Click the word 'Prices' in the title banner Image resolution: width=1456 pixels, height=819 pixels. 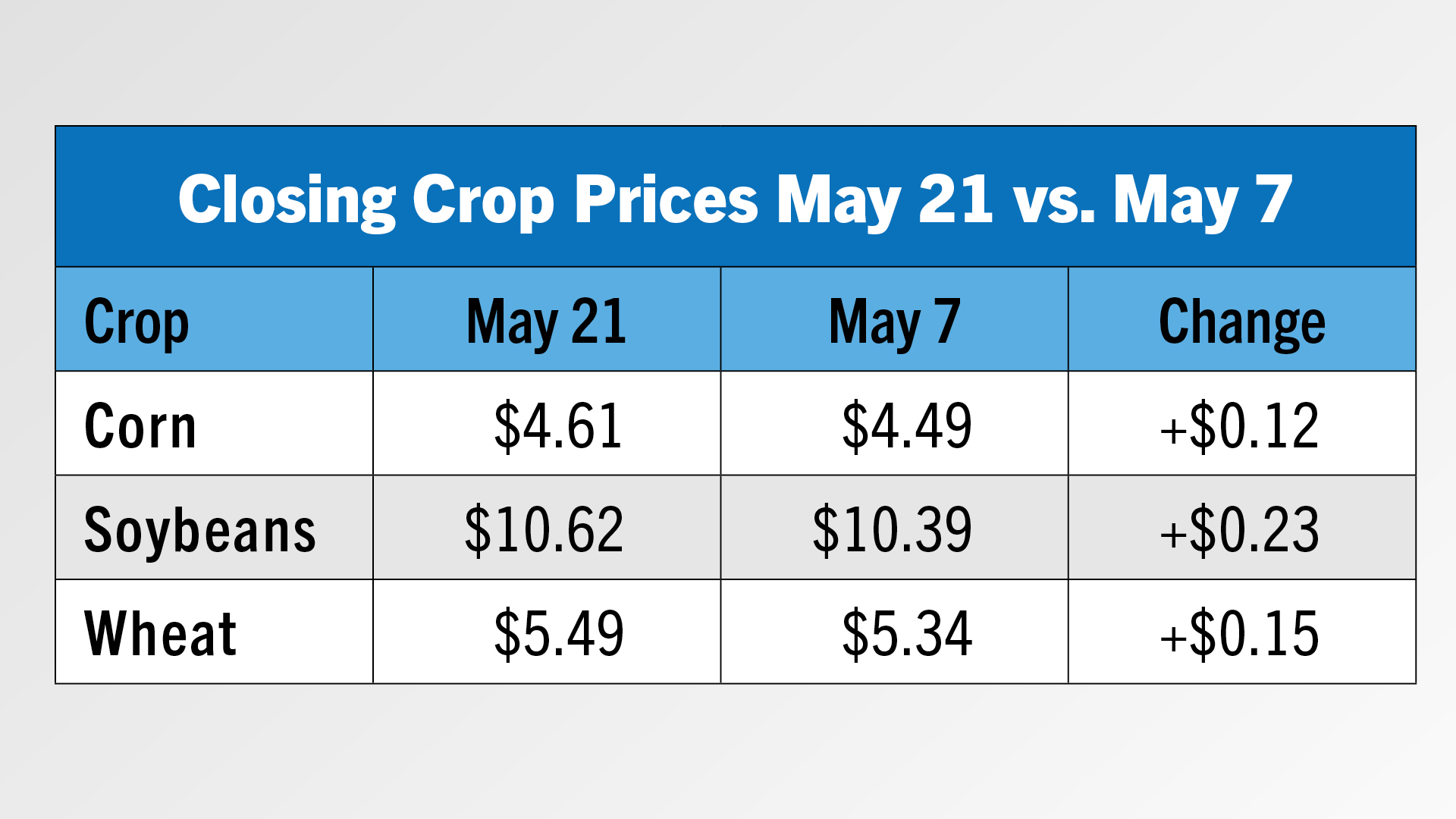point(666,199)
